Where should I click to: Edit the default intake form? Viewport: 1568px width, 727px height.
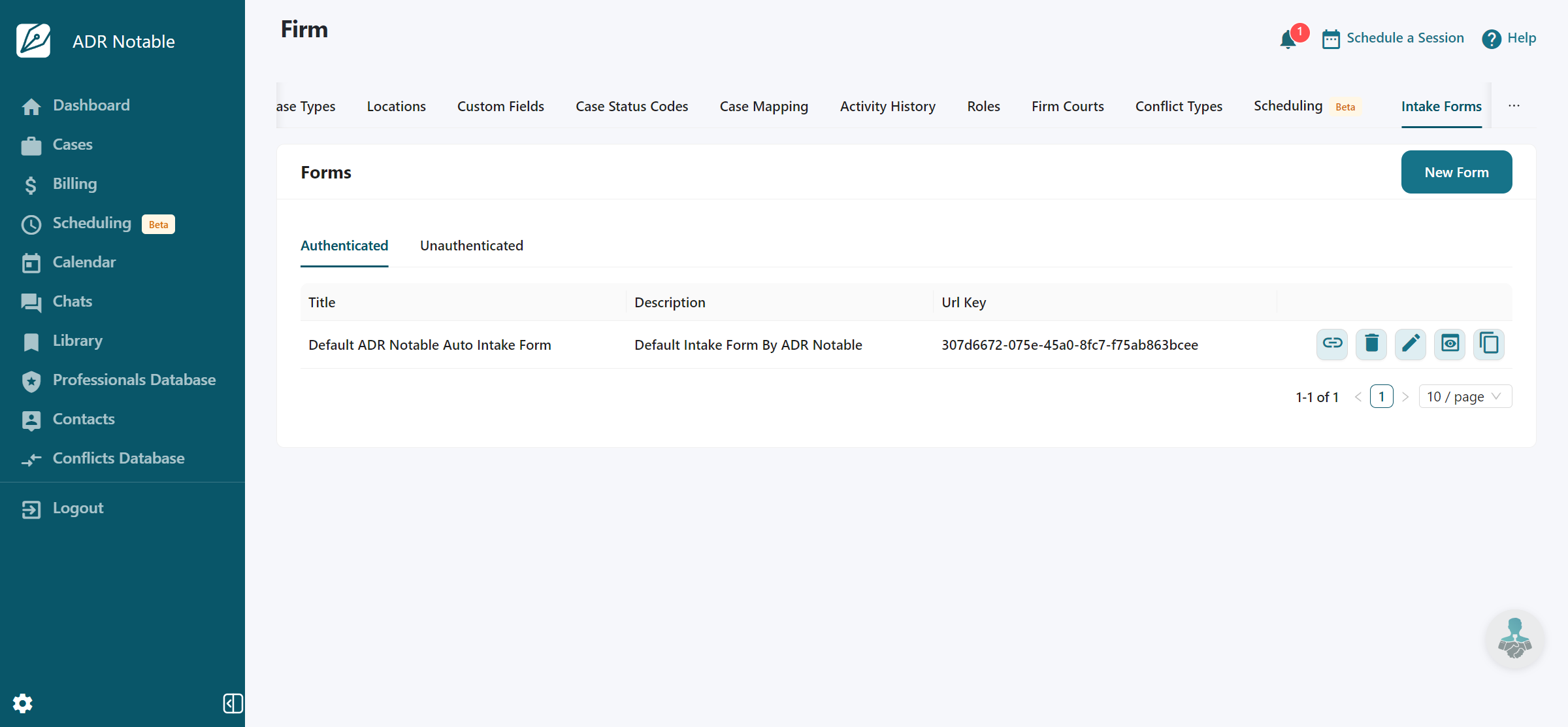(x=1410, y=344)
